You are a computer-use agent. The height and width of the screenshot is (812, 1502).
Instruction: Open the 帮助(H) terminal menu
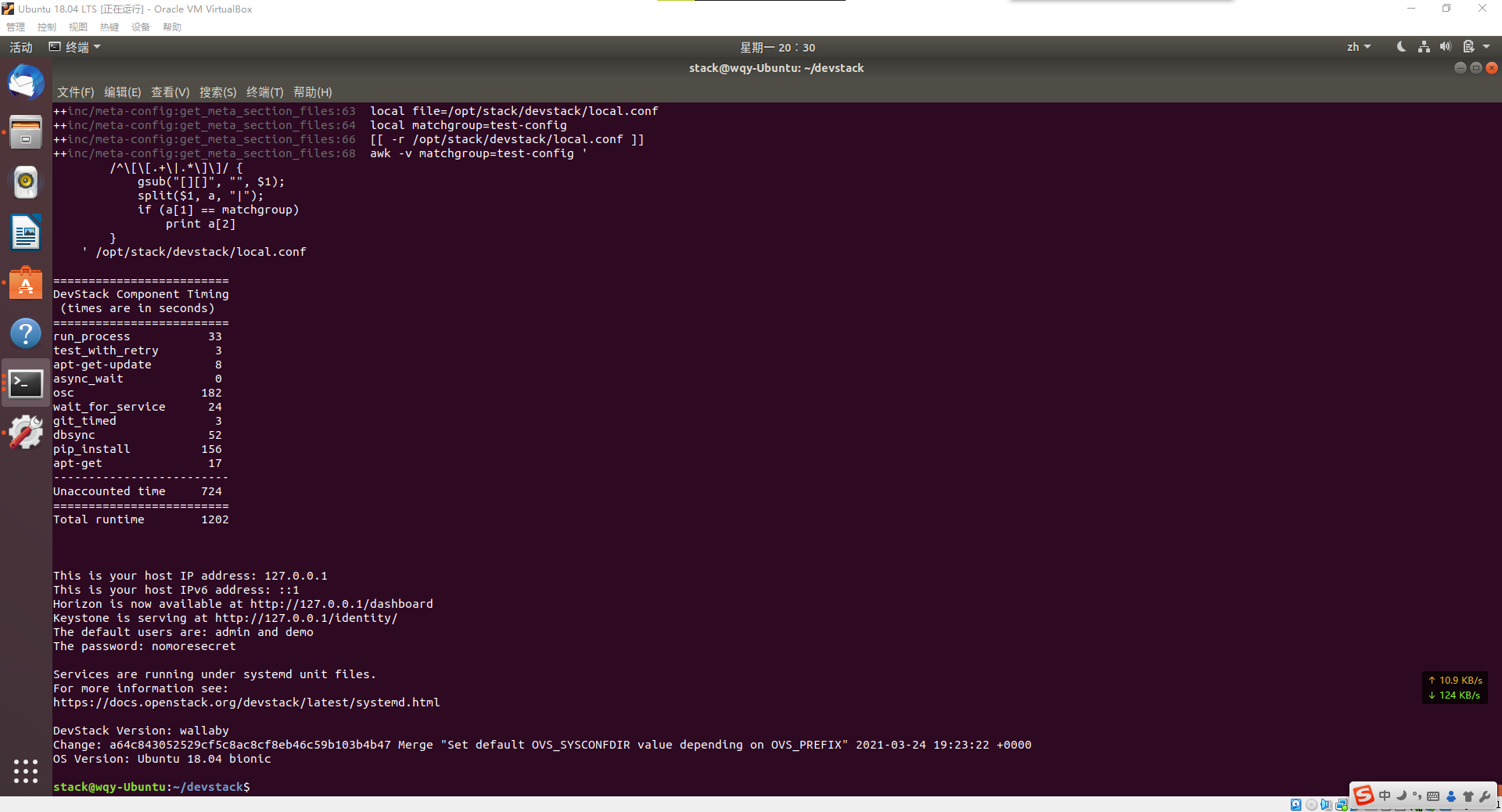tap(313, 92)
